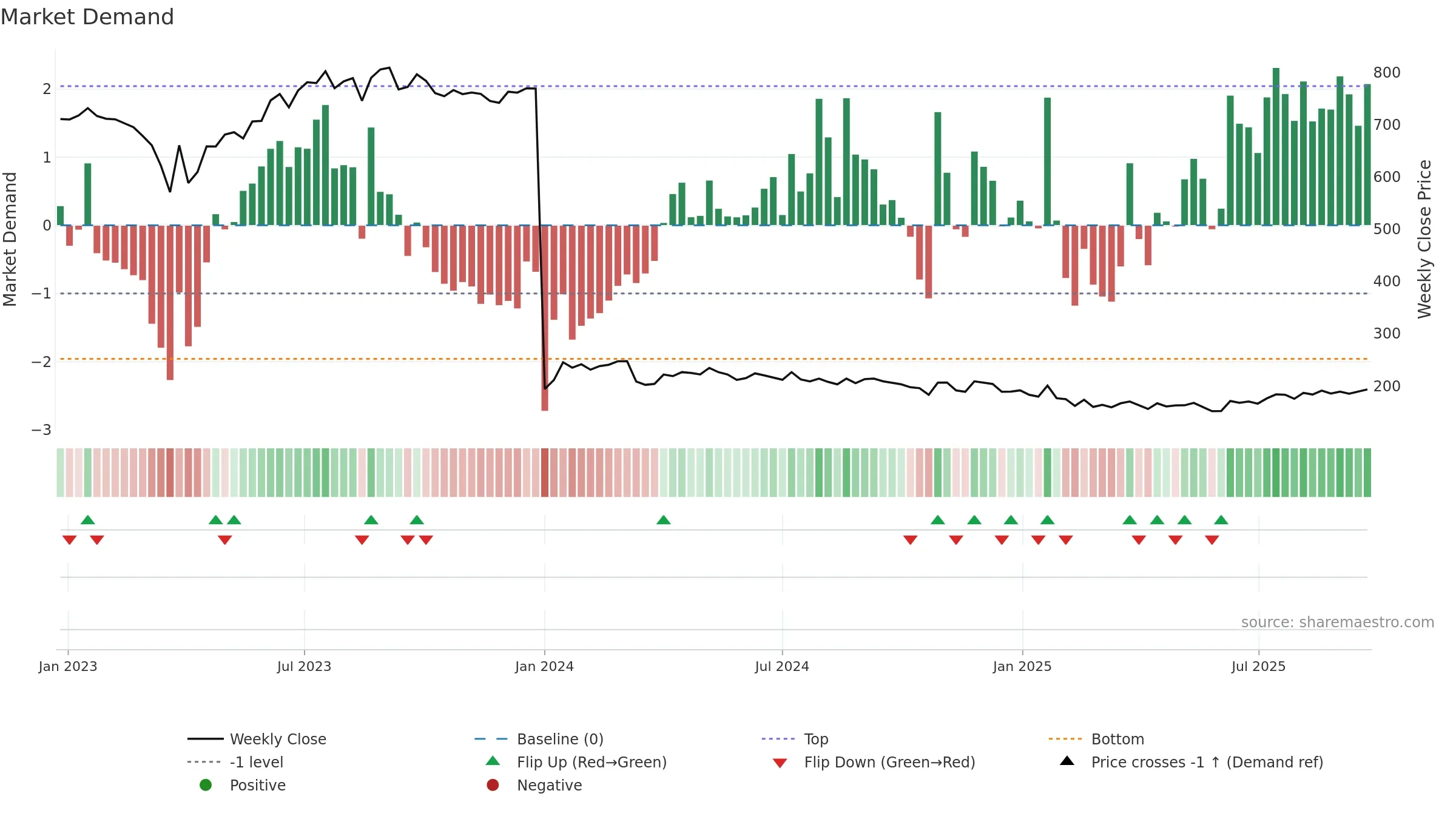Select the lone Flip Up triangle between Jan 2024 and Jul 2024
Viewport: 1456px width, 819px height.
click(x=664, y=520)
